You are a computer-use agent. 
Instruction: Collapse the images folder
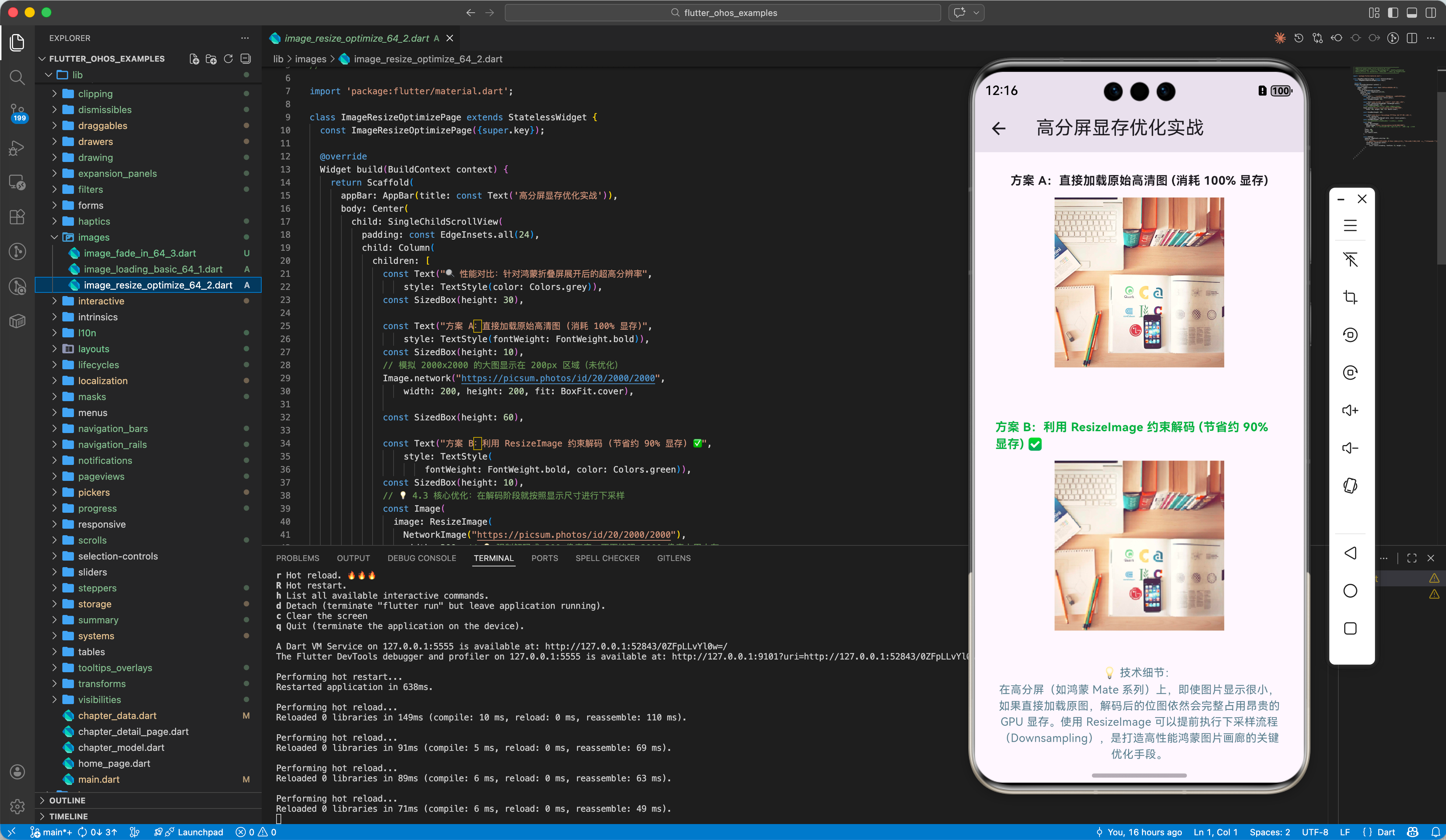[94, 237]
